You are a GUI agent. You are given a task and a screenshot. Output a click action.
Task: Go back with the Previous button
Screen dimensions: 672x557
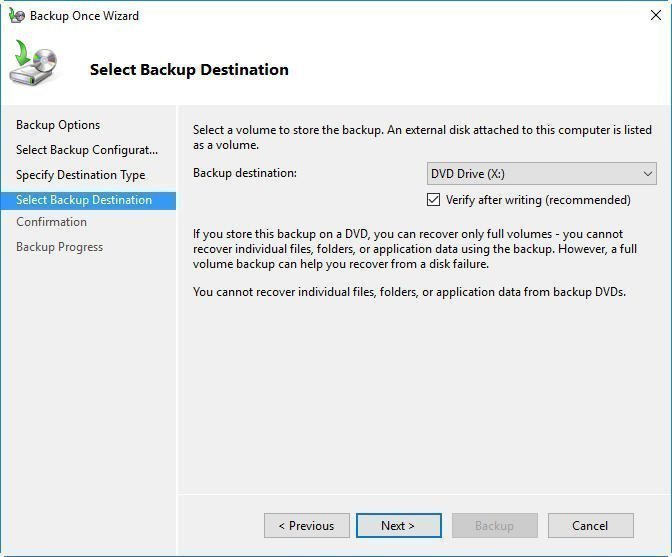point(306,526)
